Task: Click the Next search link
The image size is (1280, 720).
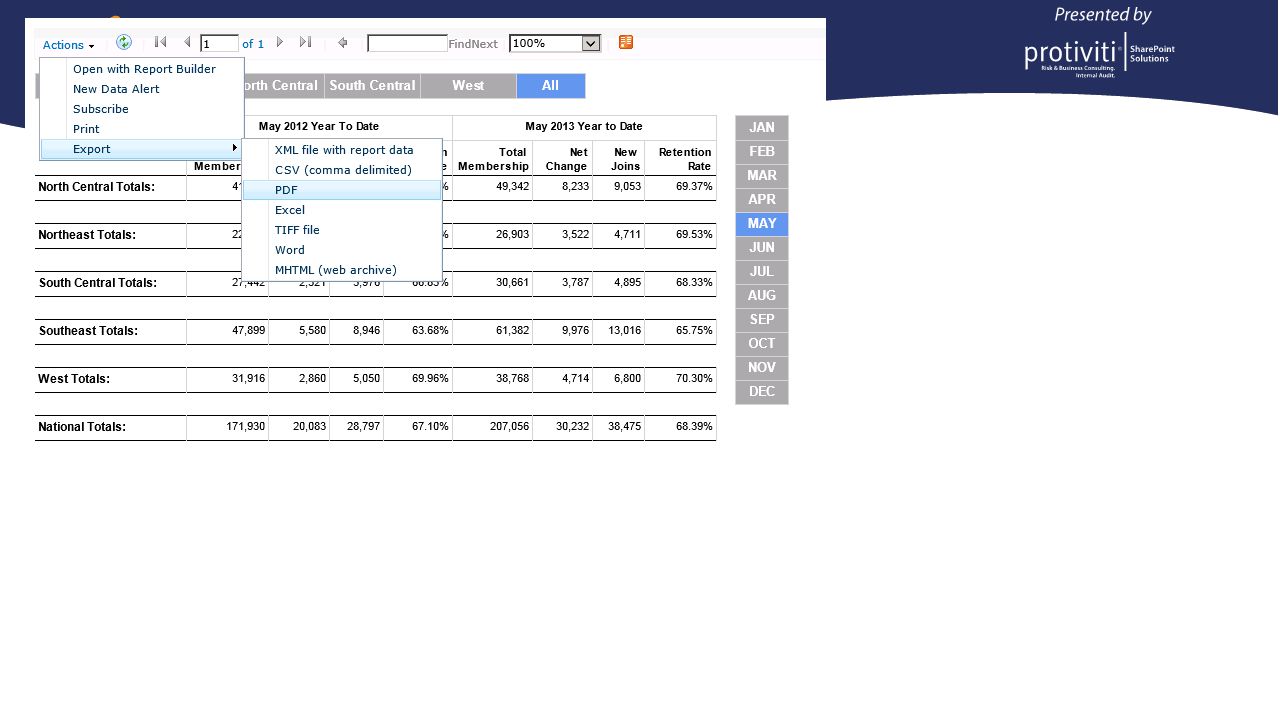Action: [x=484, y=44]
